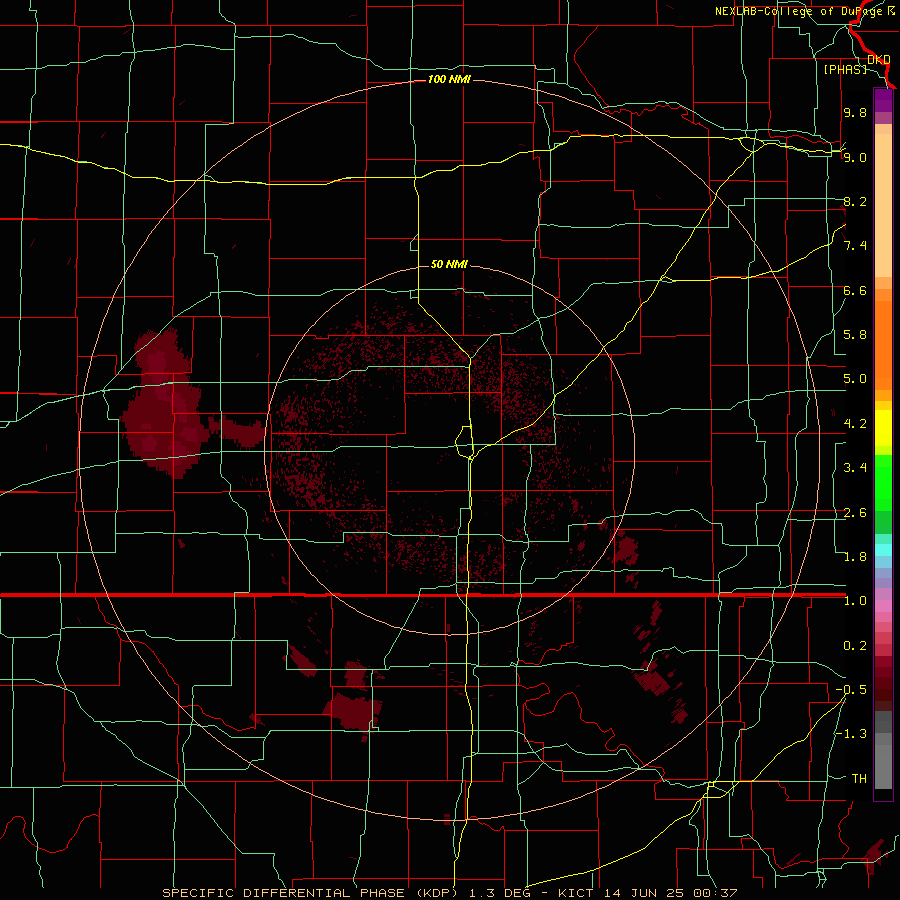Viewport: 900px width, 900px height.
Task: Click the [PHAS] unit label above the color scale
Action: pos(845,69)
